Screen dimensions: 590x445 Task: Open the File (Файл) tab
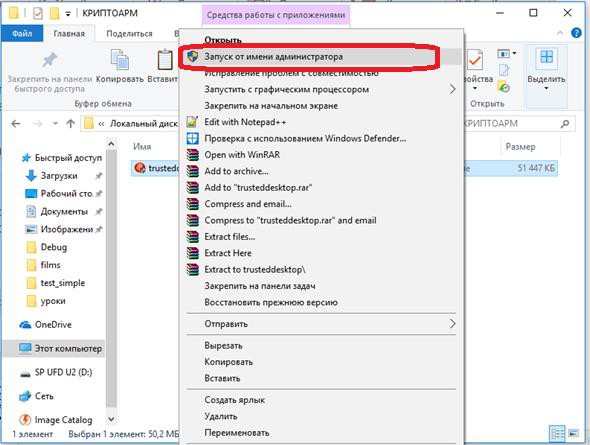click(x=22, y=34)
